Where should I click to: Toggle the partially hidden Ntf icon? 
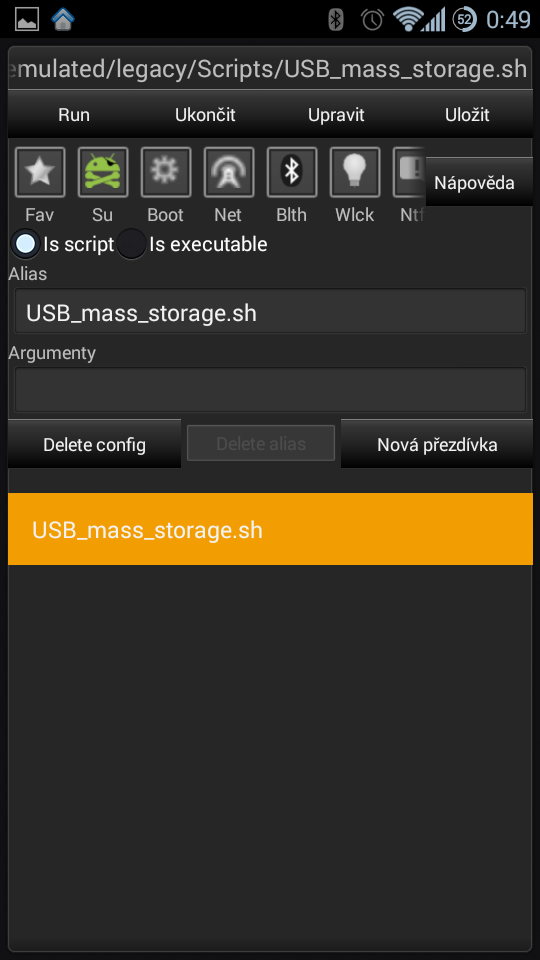coord(409,172)
